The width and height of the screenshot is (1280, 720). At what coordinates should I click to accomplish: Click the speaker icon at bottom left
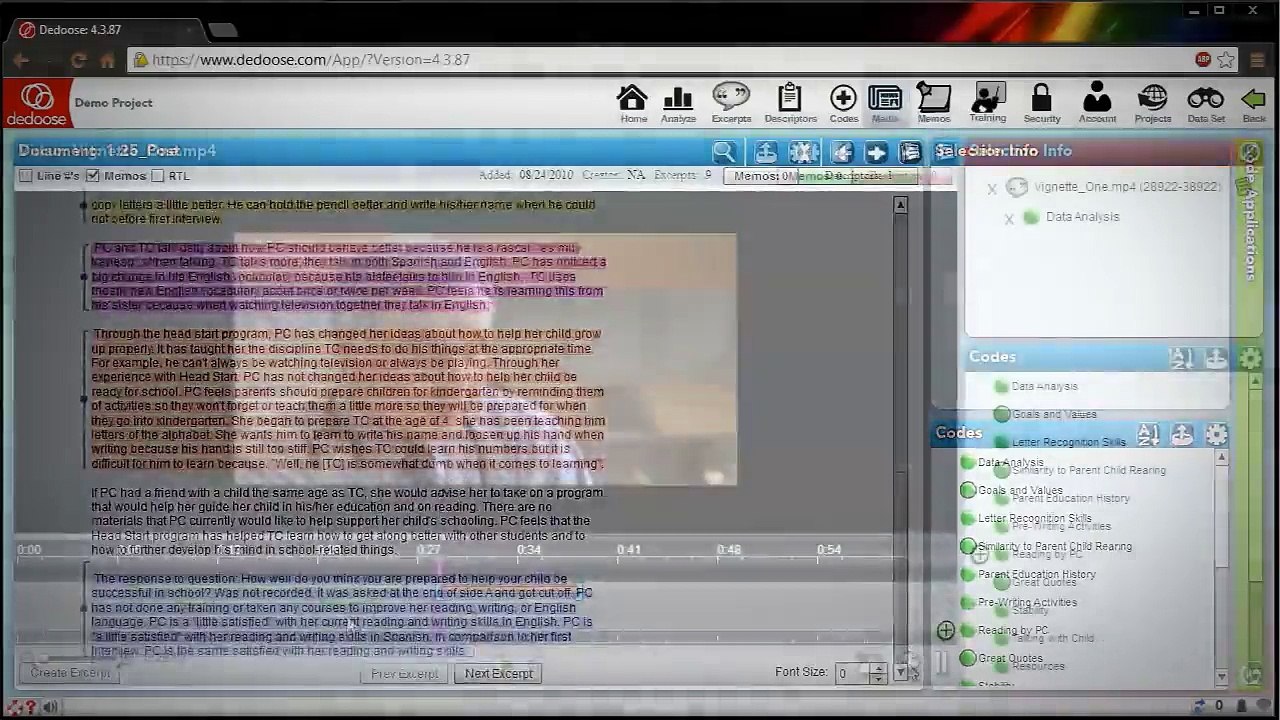pyautogui.click(x=49, y=707)
